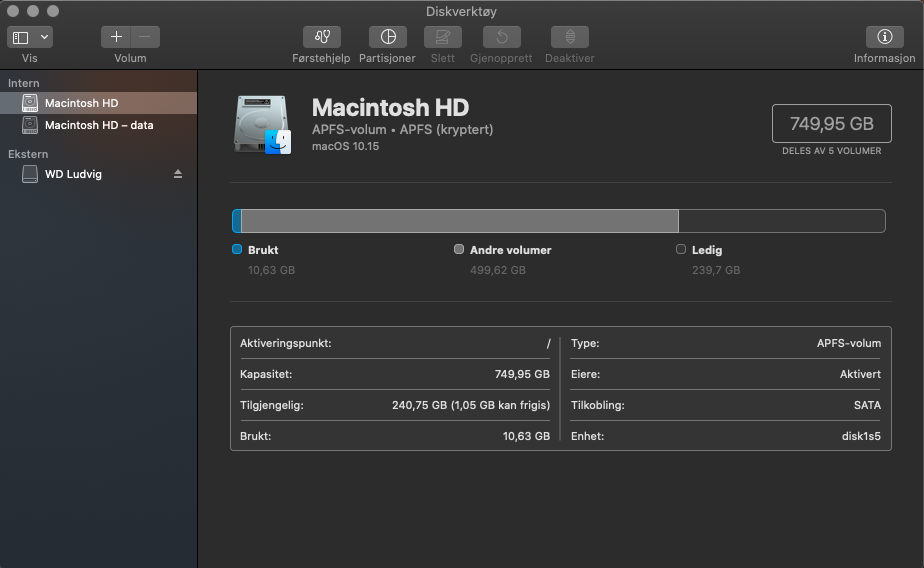Viewport: 924px width, 568px height.
Task: Click the Ekstern section header
Action: point(28,154)
